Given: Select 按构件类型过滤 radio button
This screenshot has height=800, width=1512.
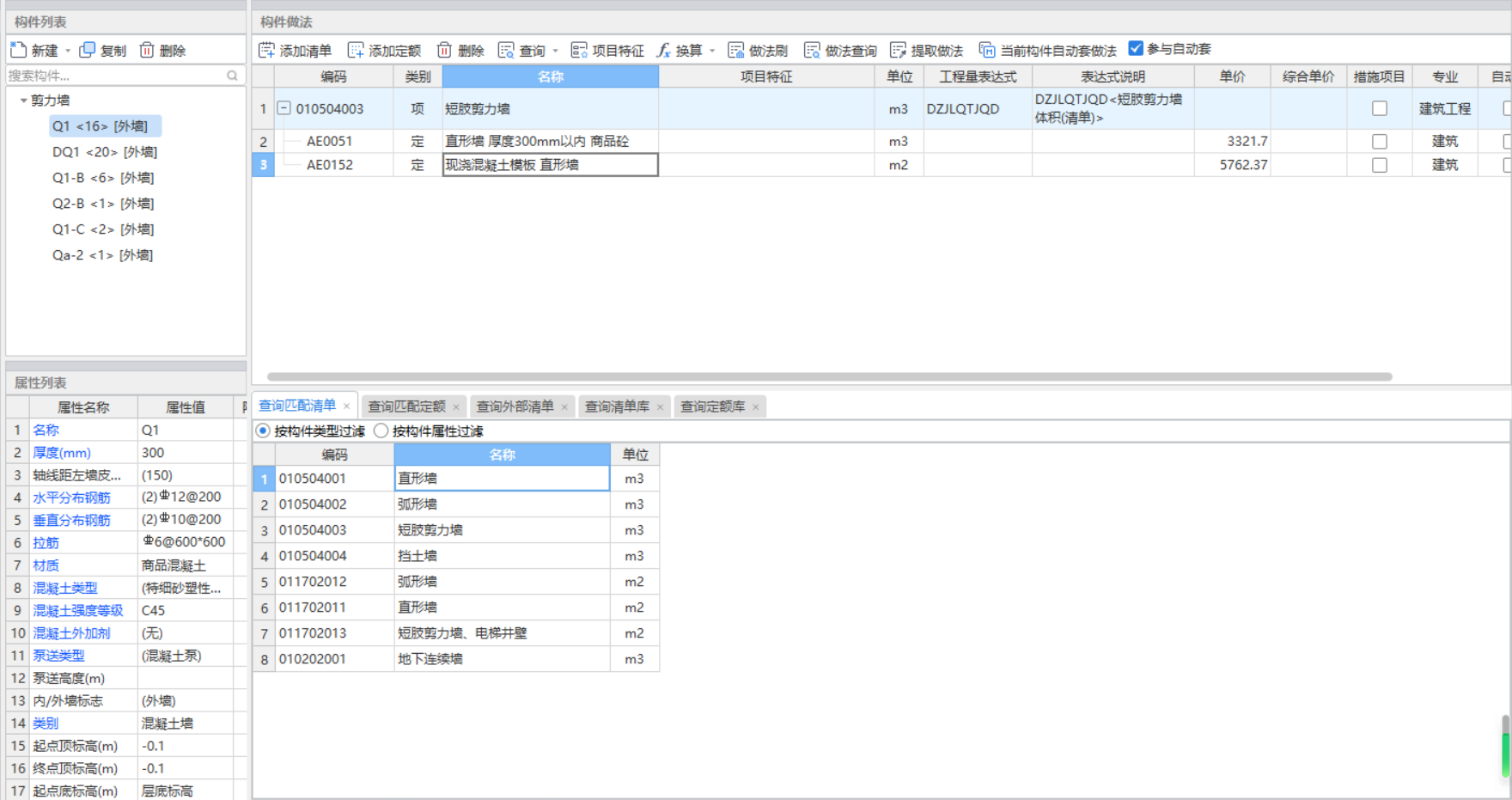Looking at the screenshot, I should pos(263,431).
